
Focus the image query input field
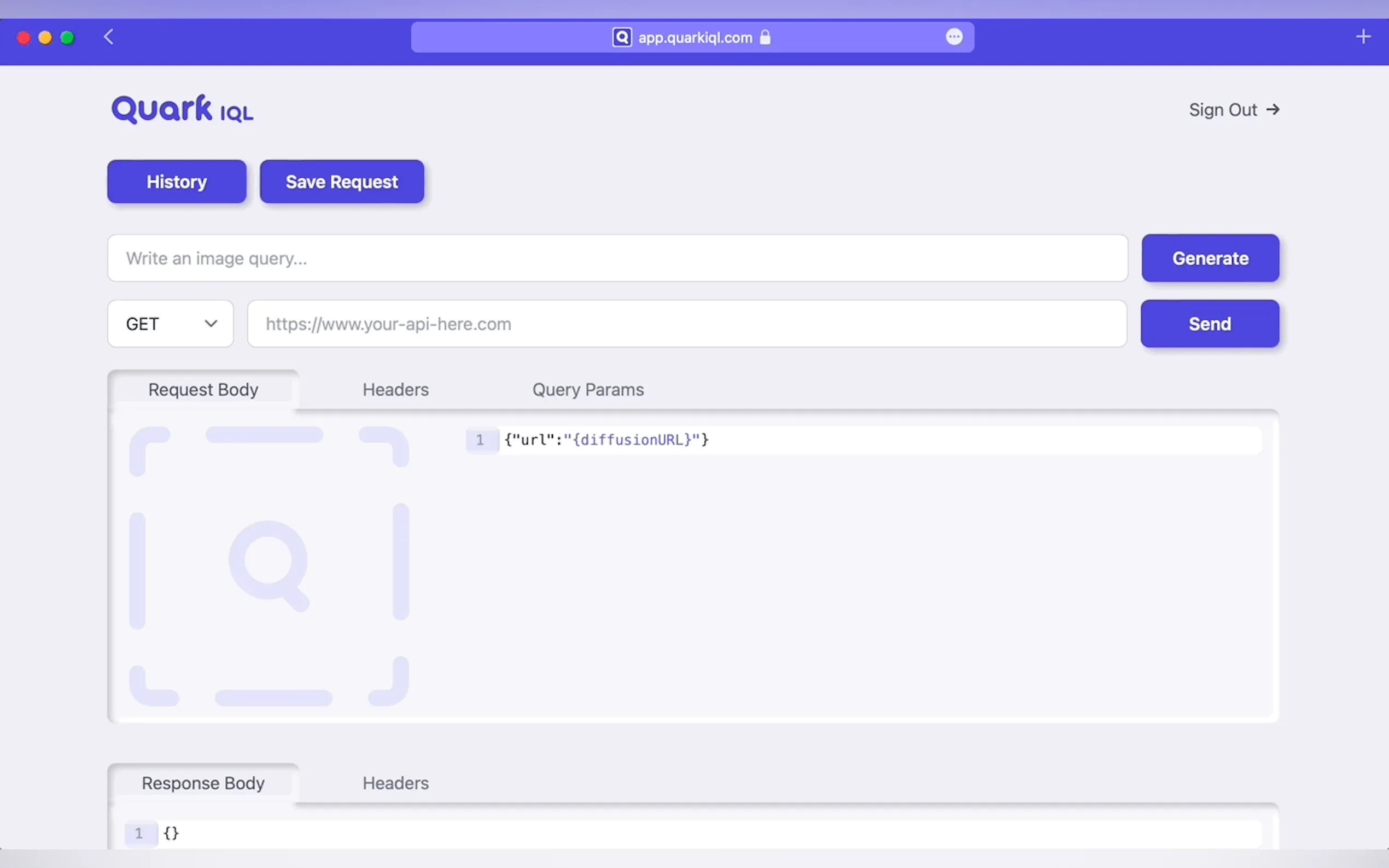pyautogui.click(x=617, y=259)
